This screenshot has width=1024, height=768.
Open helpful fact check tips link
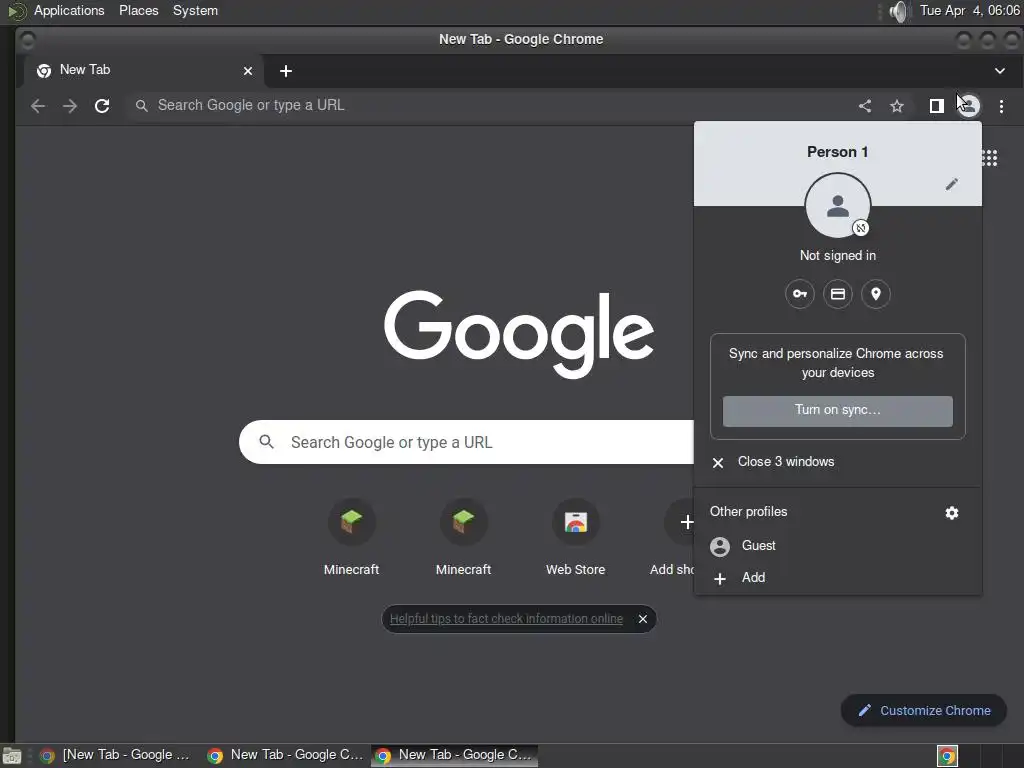click(x=506, y=619)
